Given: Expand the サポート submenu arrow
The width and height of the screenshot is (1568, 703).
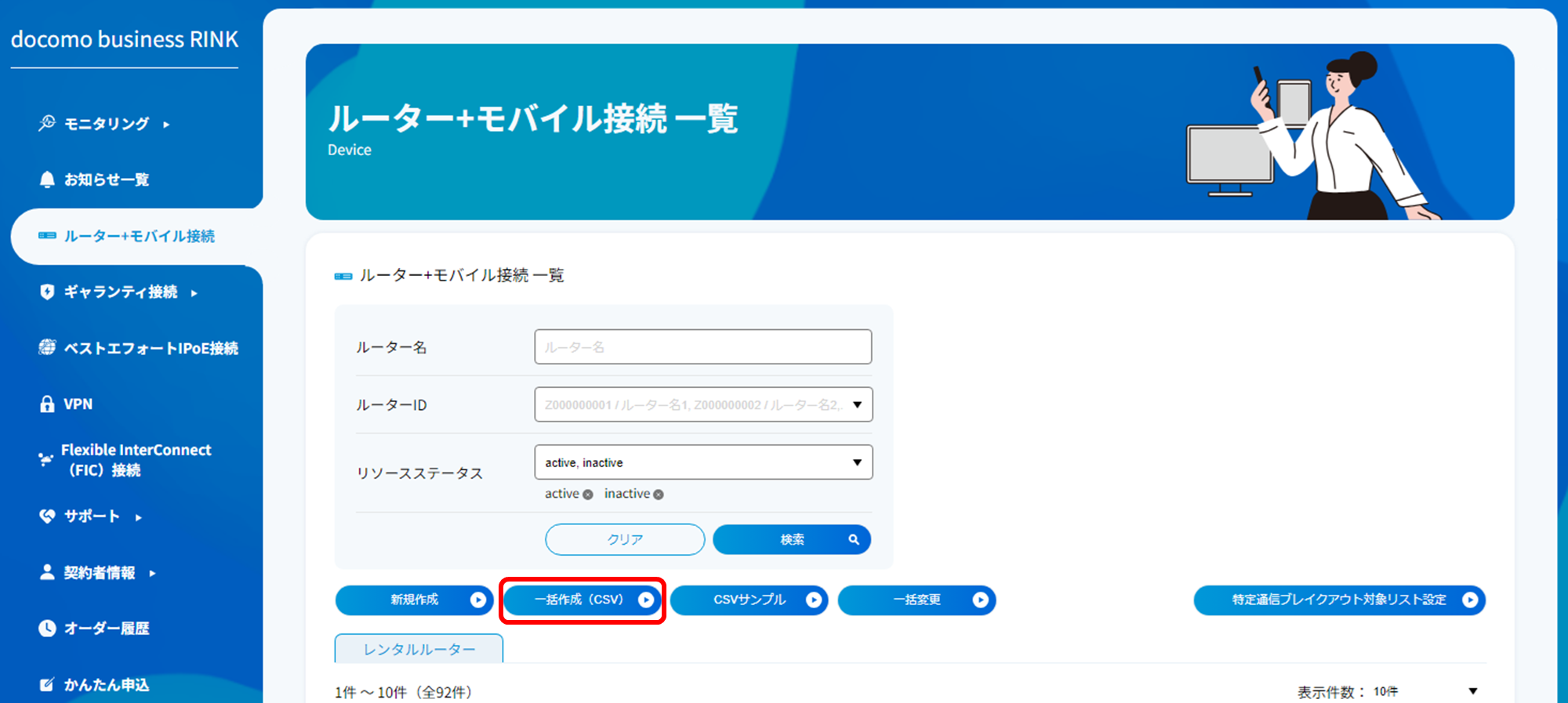Looking at the screenshot, I should coord(138,517).
